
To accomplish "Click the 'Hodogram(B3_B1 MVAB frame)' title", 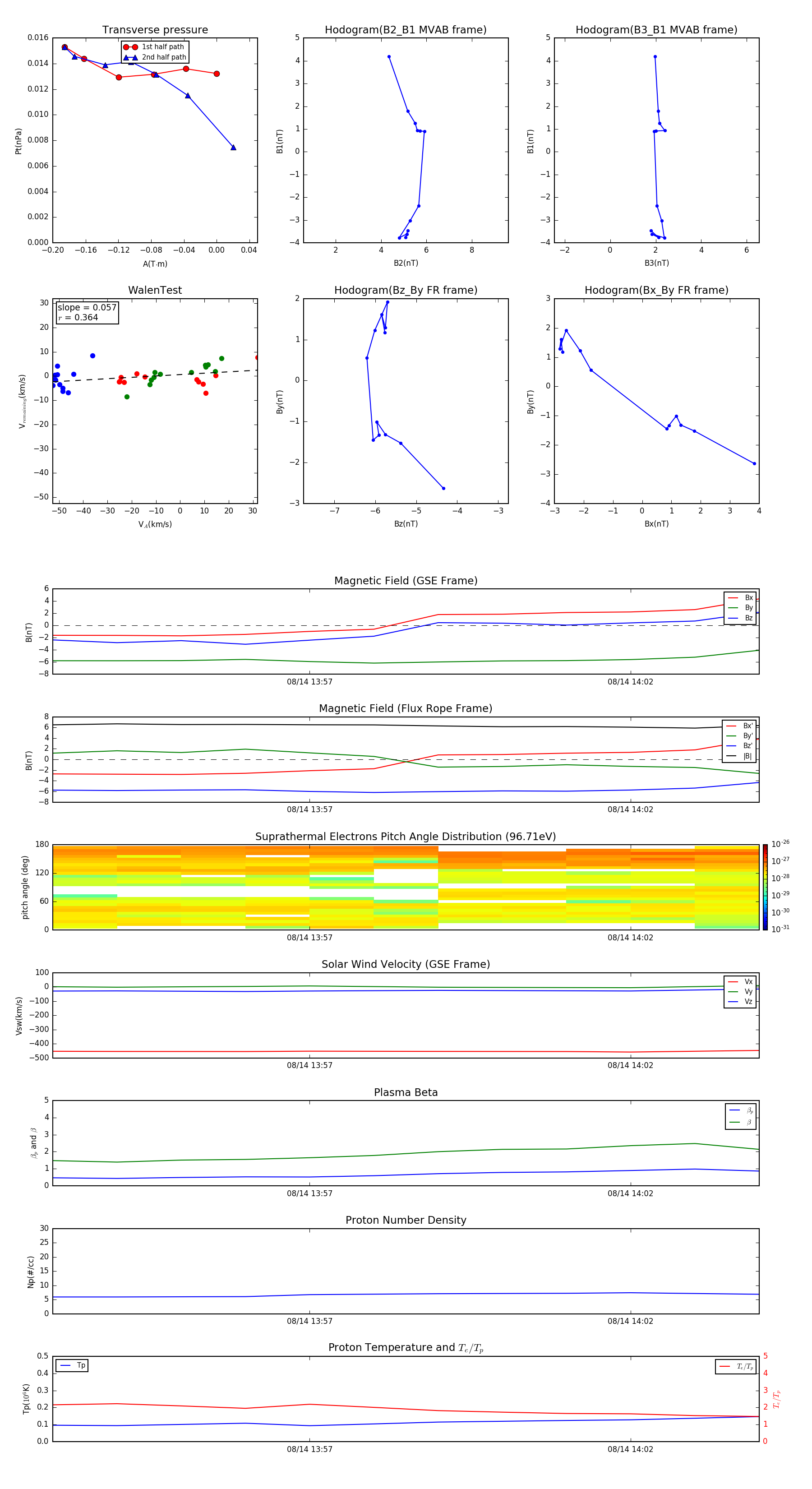I will pos(656,30).
